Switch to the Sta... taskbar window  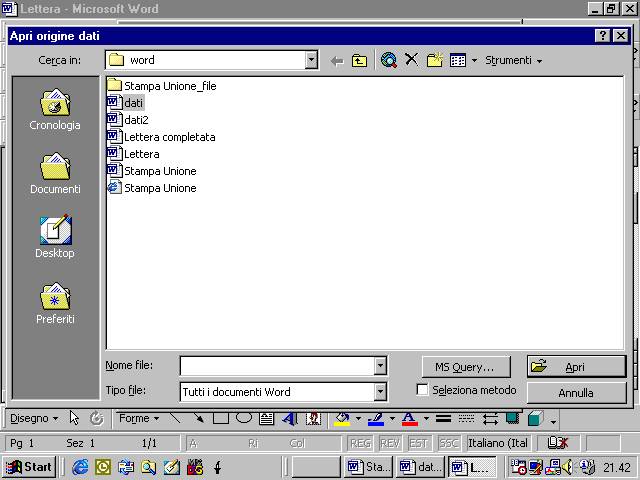(x=369, y=467)
